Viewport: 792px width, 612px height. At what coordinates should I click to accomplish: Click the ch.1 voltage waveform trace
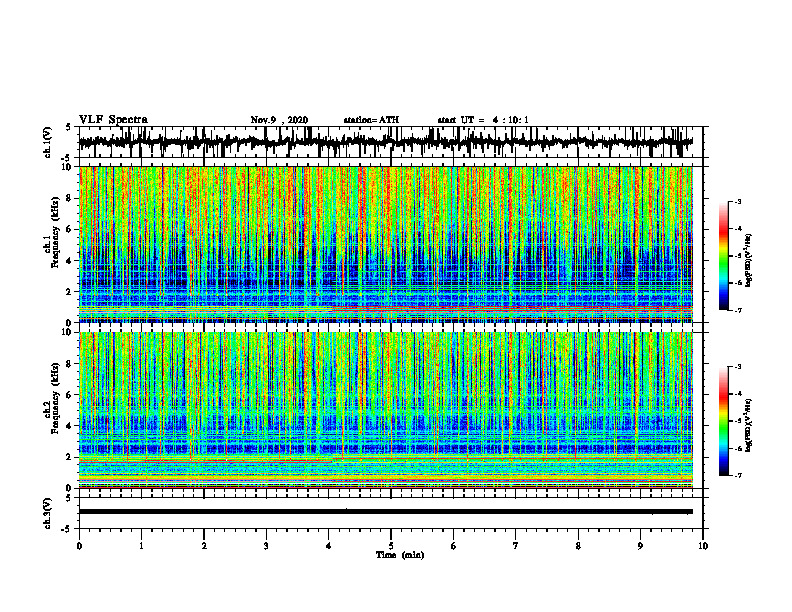click(x=386, y=142)
